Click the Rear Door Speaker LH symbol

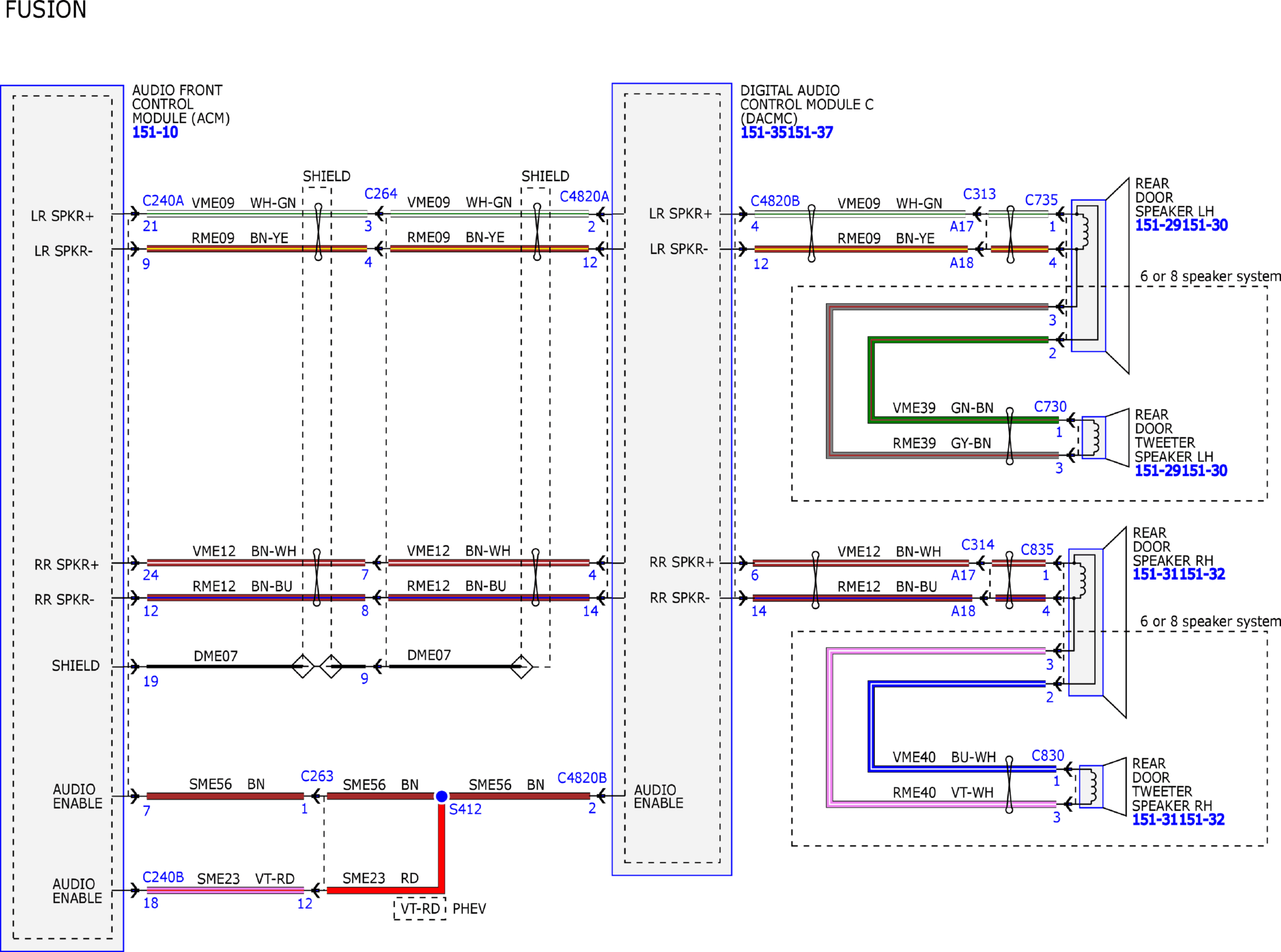(x=1099, y=275)
